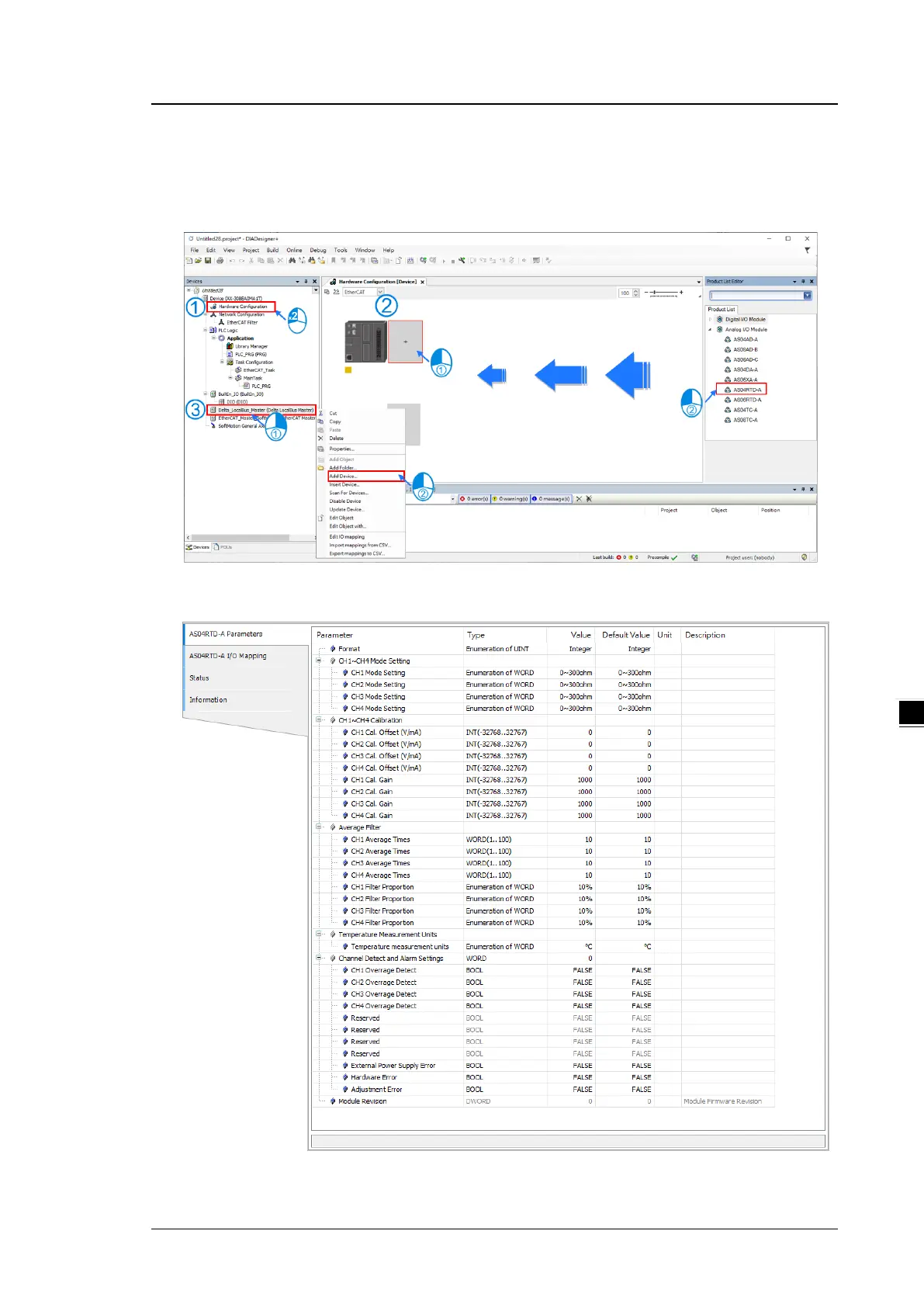This screenshot has width=924, height=1307.
Task: Select Delta_LocalBus_Master in device tree
Action: coord(265,410)
